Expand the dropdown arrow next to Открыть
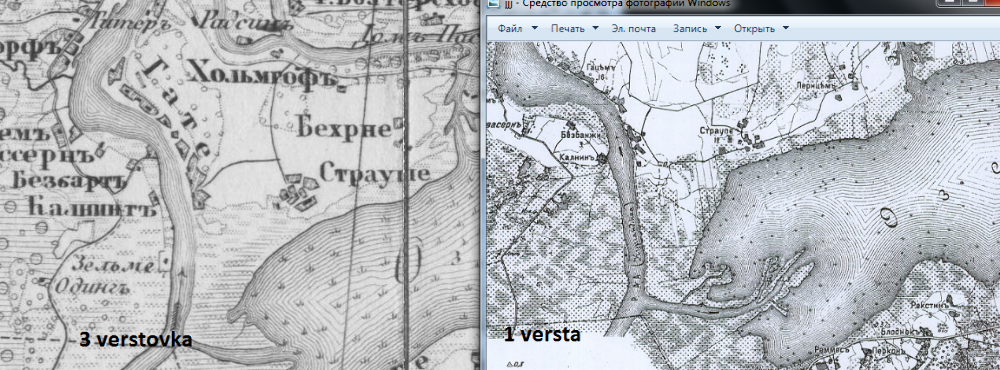 pos(785,28)
